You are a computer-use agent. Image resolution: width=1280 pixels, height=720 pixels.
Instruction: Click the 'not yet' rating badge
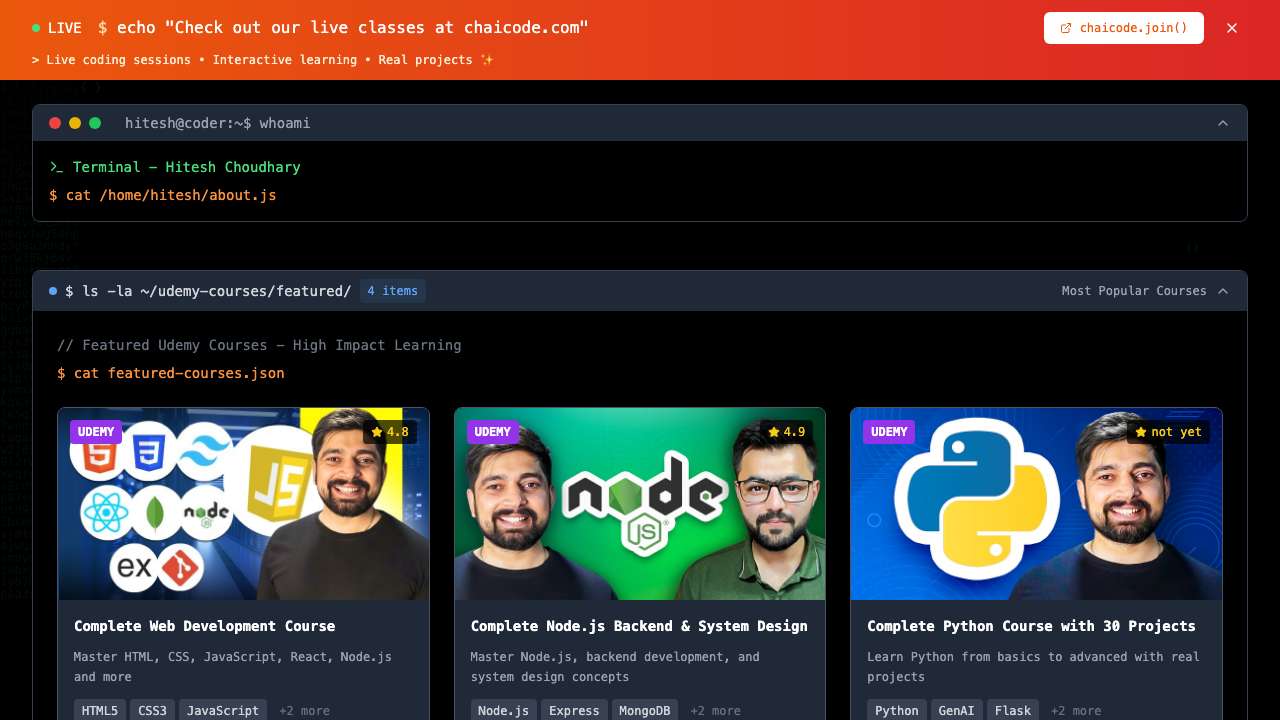pyautogui.click(x=1168, y=432)
